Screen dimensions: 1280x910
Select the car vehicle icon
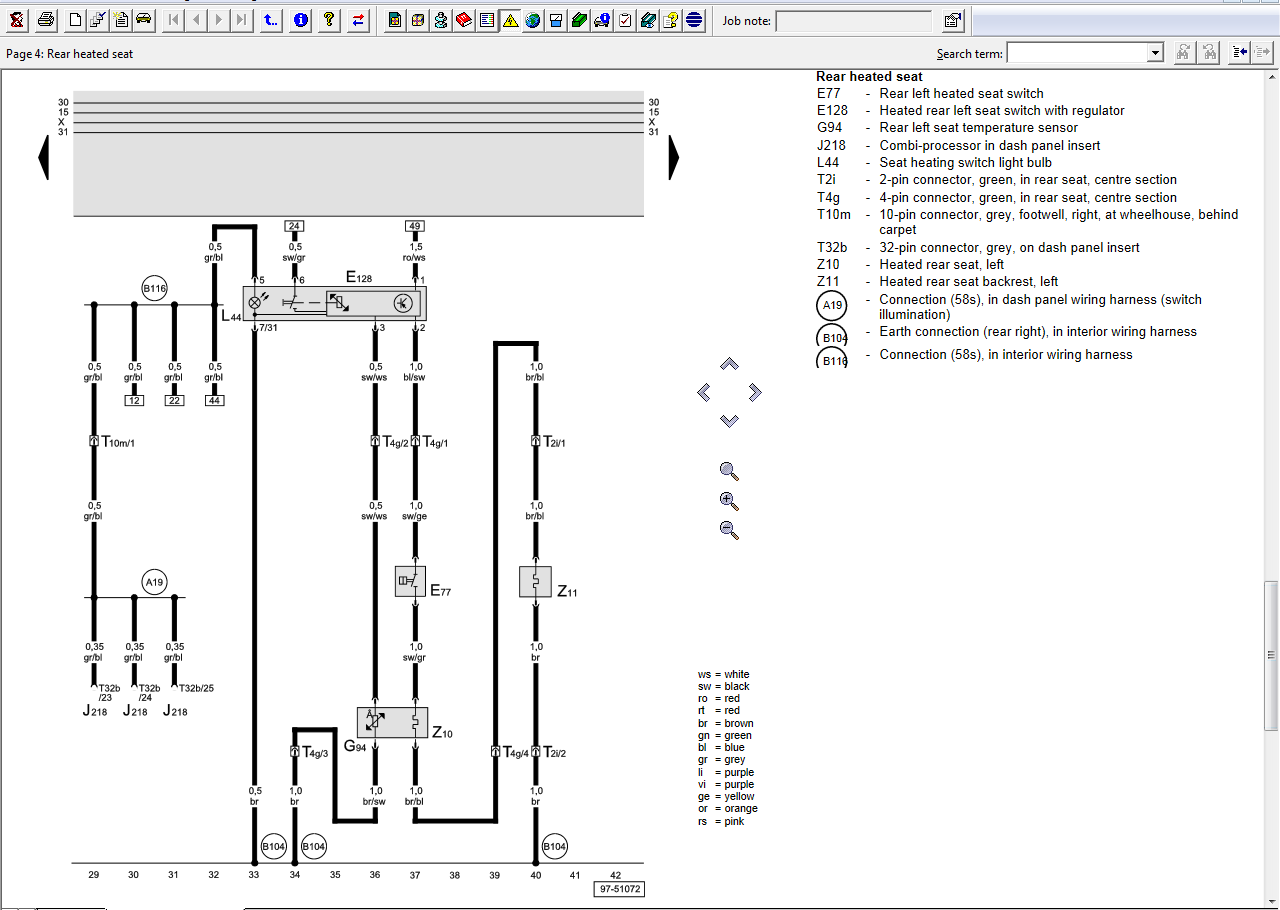pyautogui.click(x=143, y=20)
